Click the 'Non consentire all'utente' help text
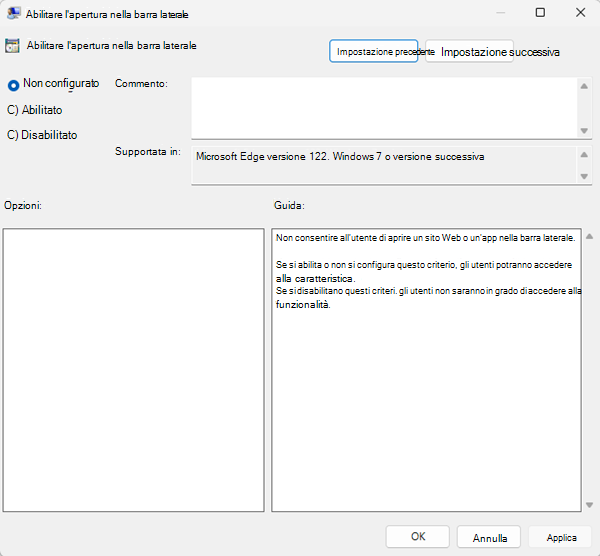The image size is (600, 556). (x=426, y=238)
